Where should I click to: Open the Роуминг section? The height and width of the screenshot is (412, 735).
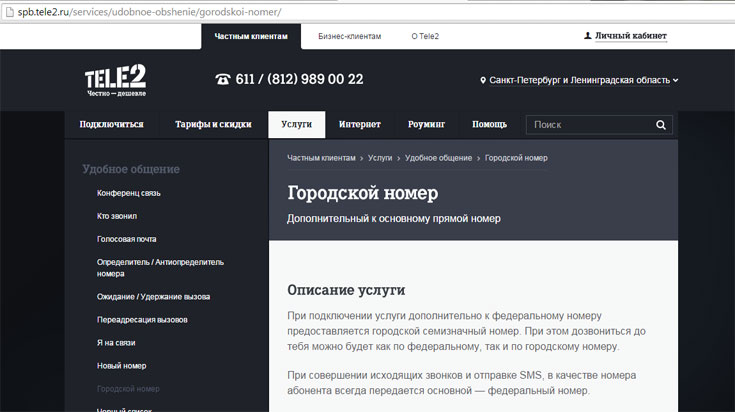(x=426, y=125)
